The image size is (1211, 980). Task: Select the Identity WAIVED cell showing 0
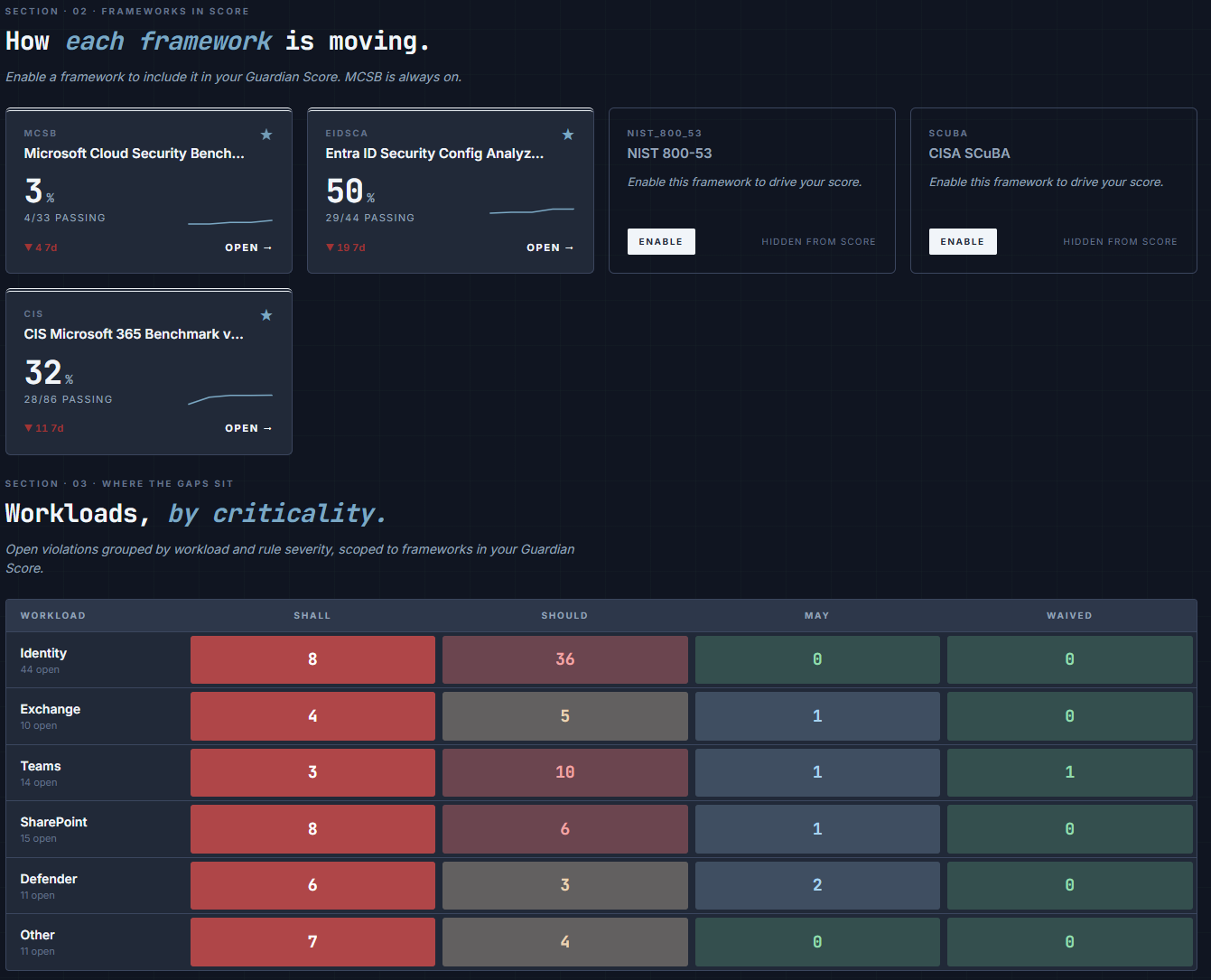click(x=1070, y=659)
